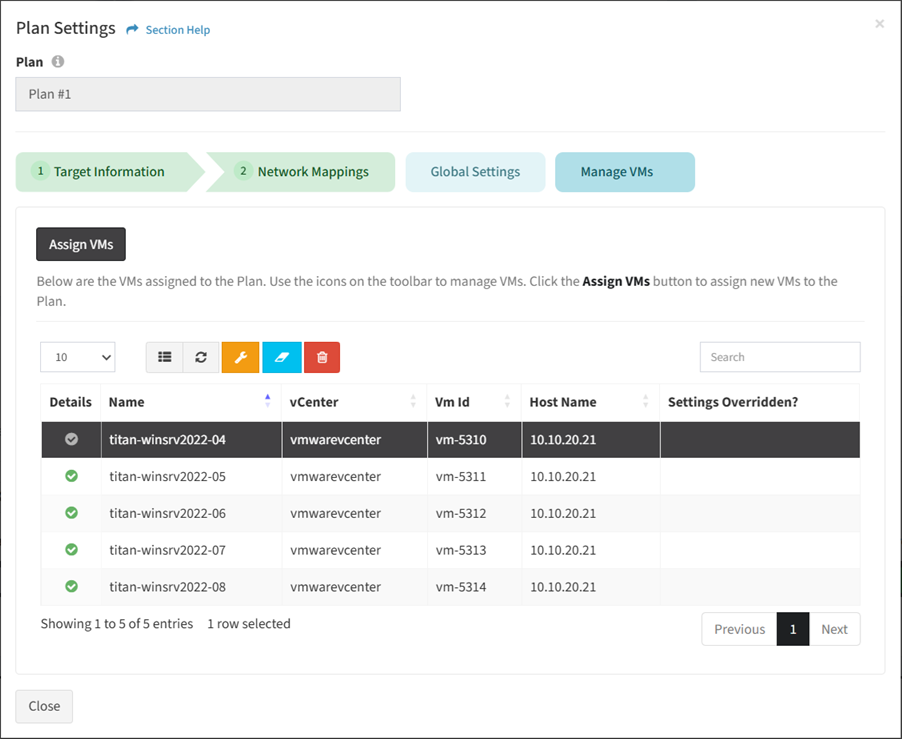Open the page length dropdown showing 10
Viewport: 902px width, 739px height.
pos(78,357)
